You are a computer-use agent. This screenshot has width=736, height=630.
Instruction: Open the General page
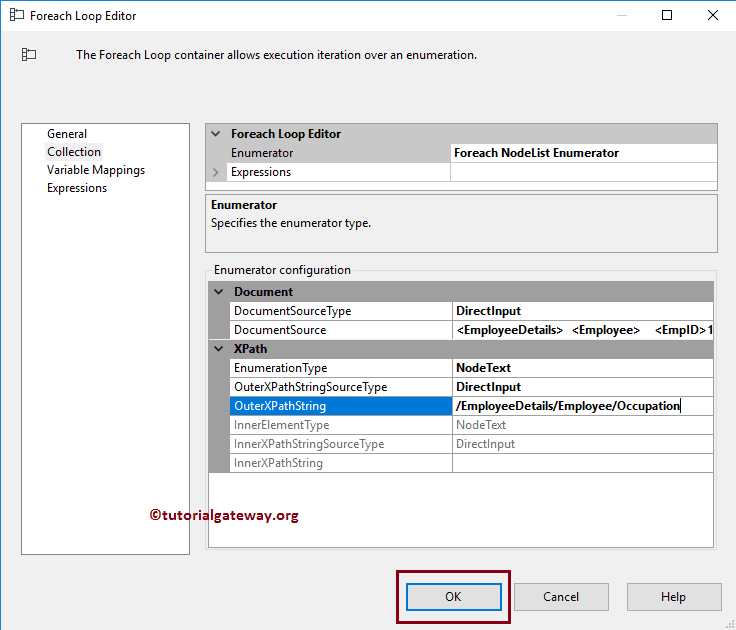(67, 134)
